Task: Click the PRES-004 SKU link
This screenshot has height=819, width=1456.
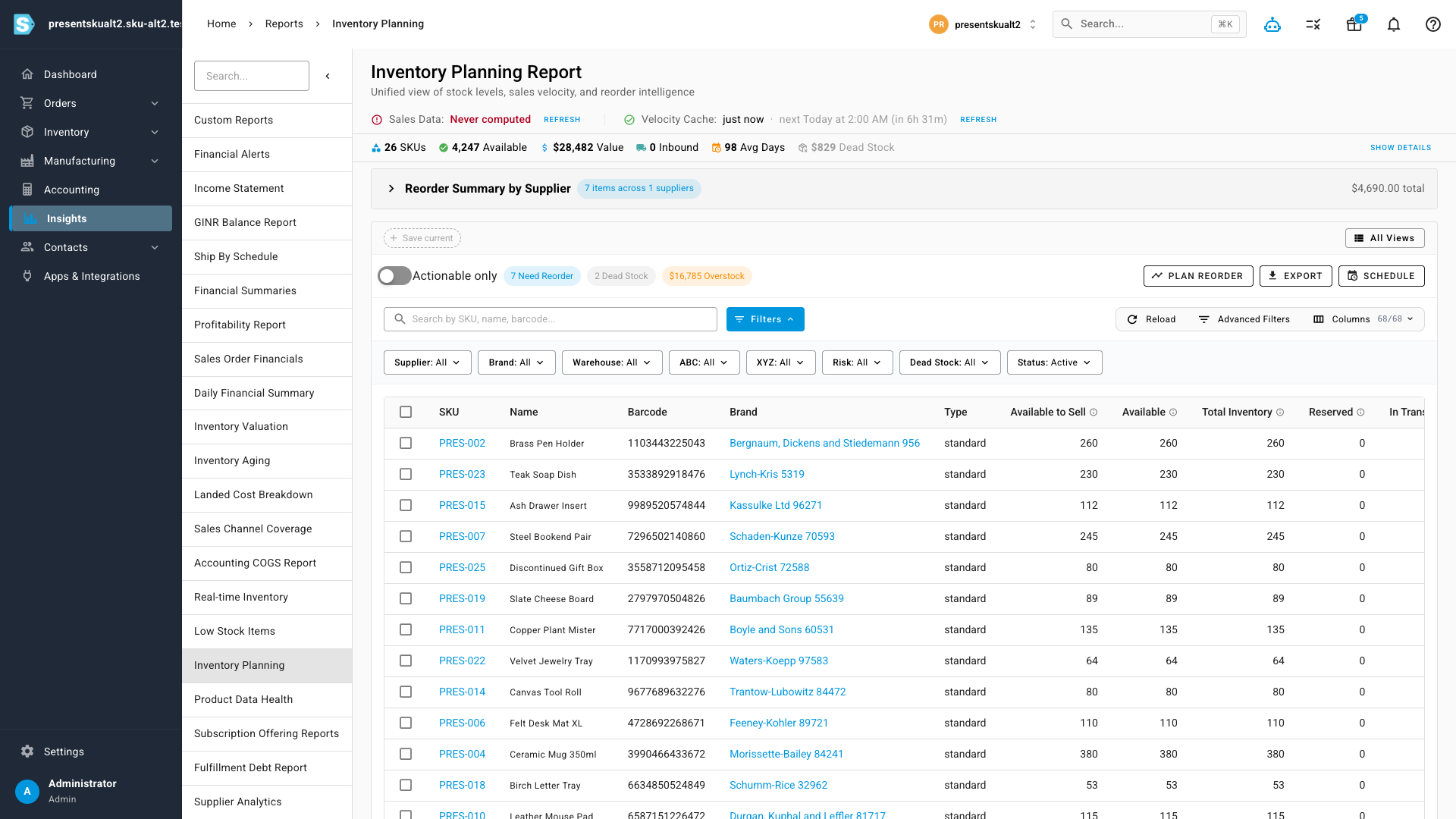Action: [x=462, y=755]
